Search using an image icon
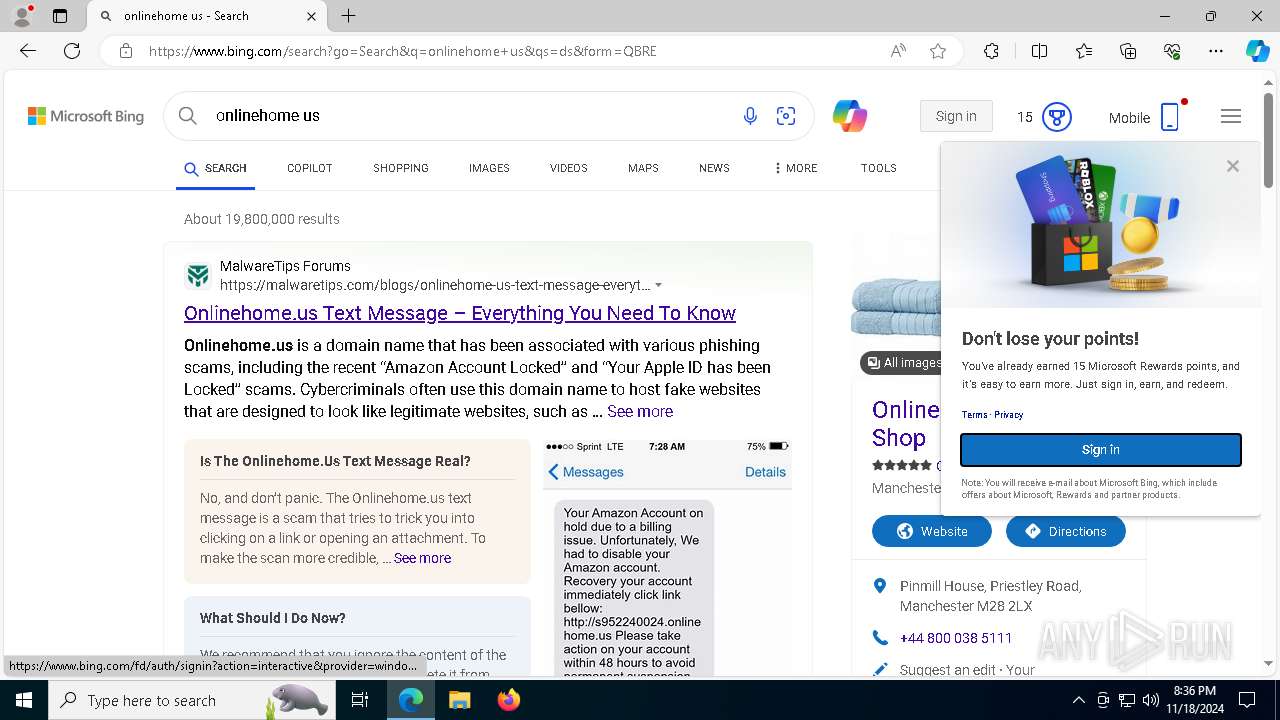The width and height of the screenshot is (1280, 720). [786, 116]
